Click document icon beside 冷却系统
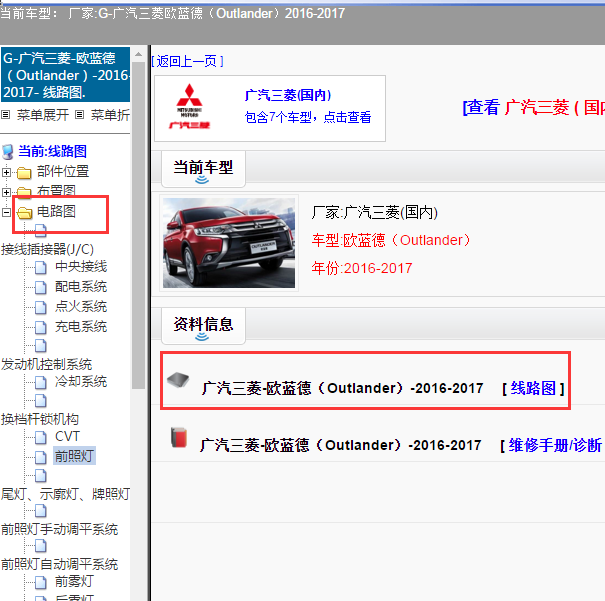 click(x=41, y=382)
